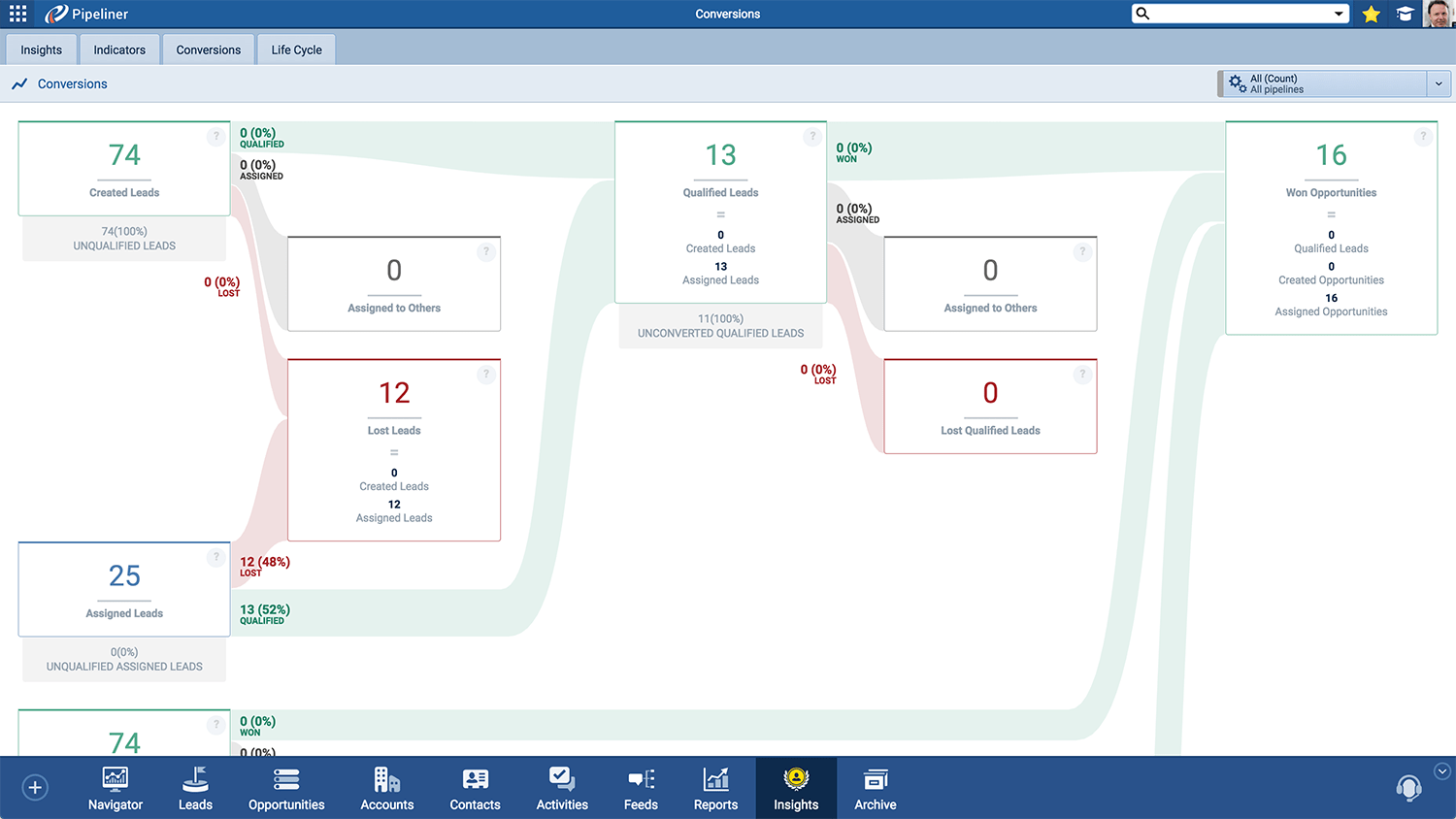Open the Accounts section

coord(386,788)
